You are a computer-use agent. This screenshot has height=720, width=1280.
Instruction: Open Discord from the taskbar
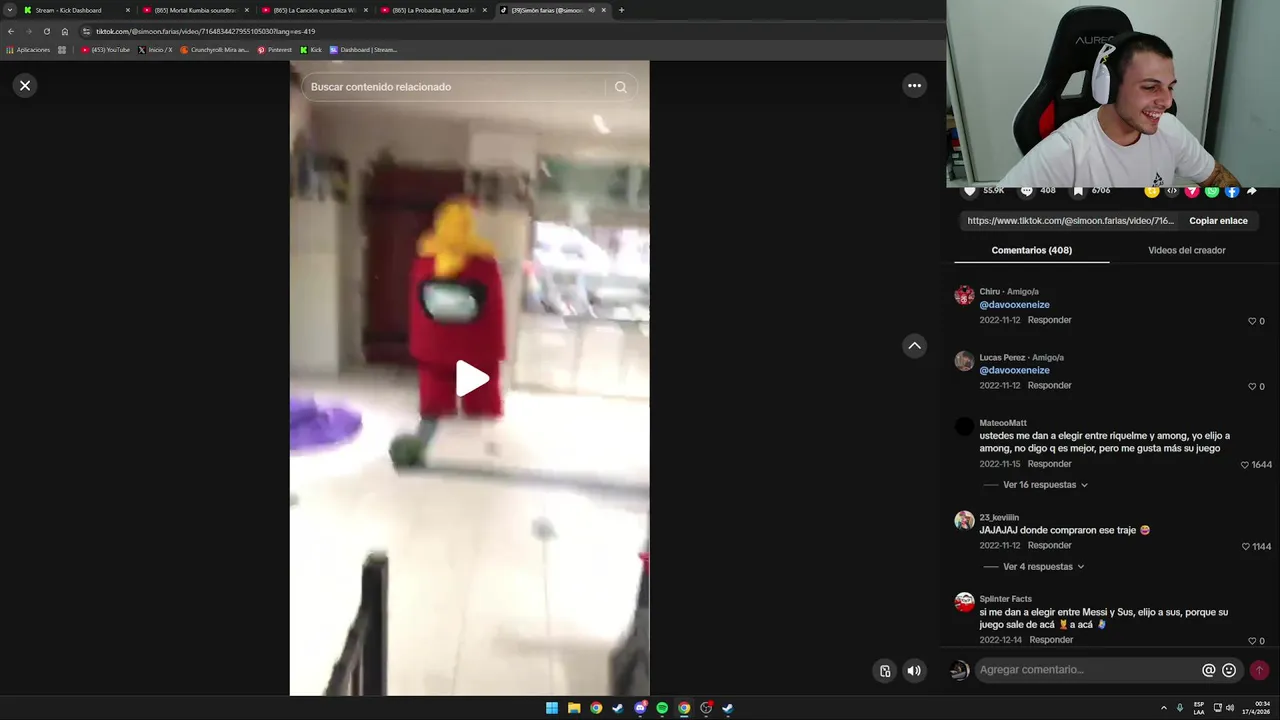click(x=640, y=708)
